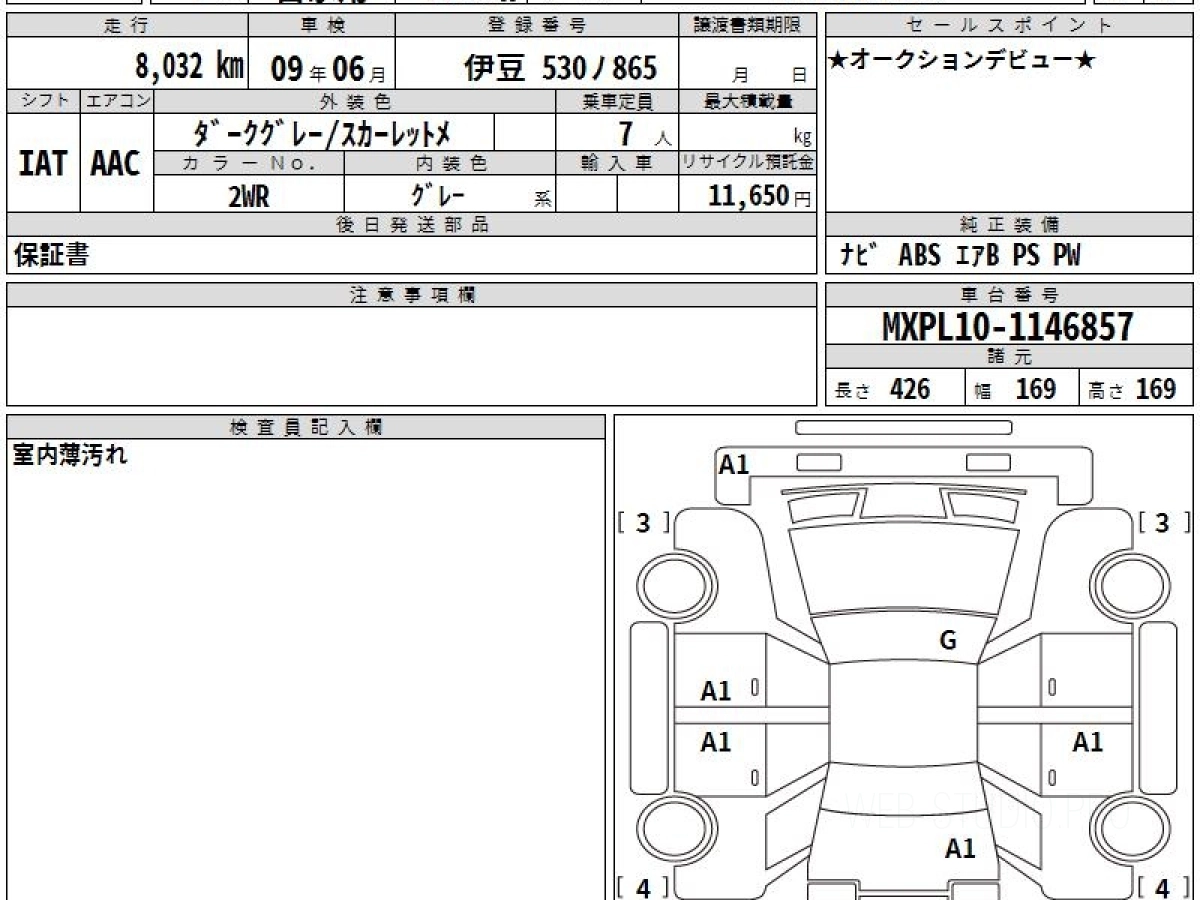
Task: Click the right-side [ 4 ] bracket marker
Action: pos(1161,887)
